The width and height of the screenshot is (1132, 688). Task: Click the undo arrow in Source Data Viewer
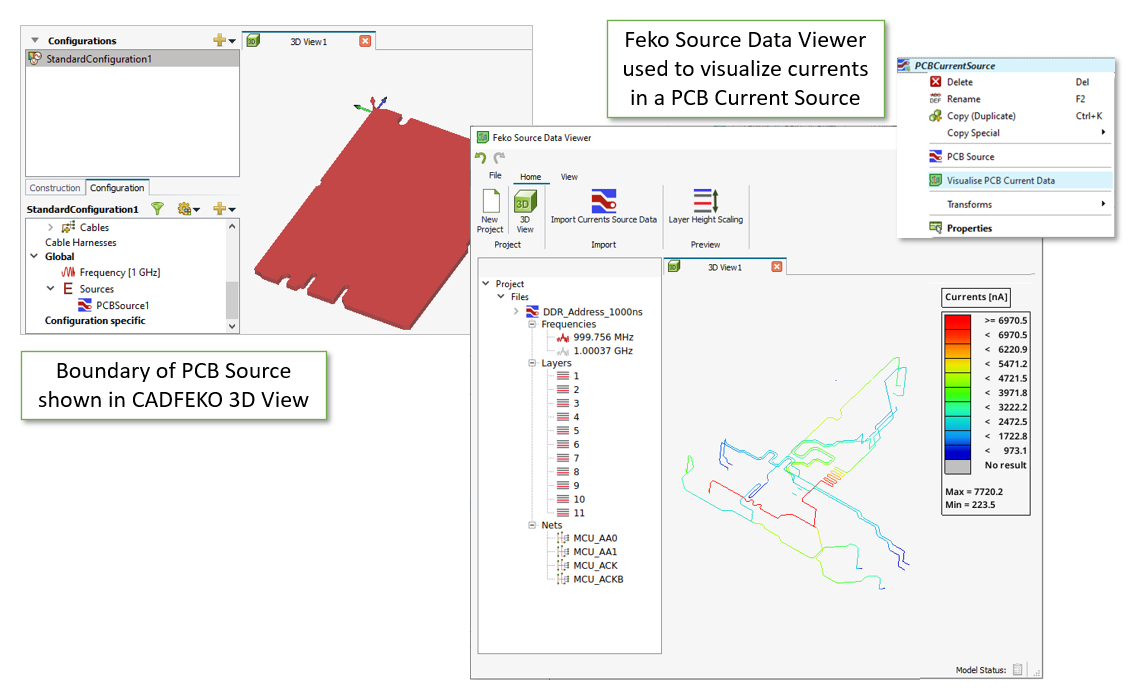tap(481, 158)
